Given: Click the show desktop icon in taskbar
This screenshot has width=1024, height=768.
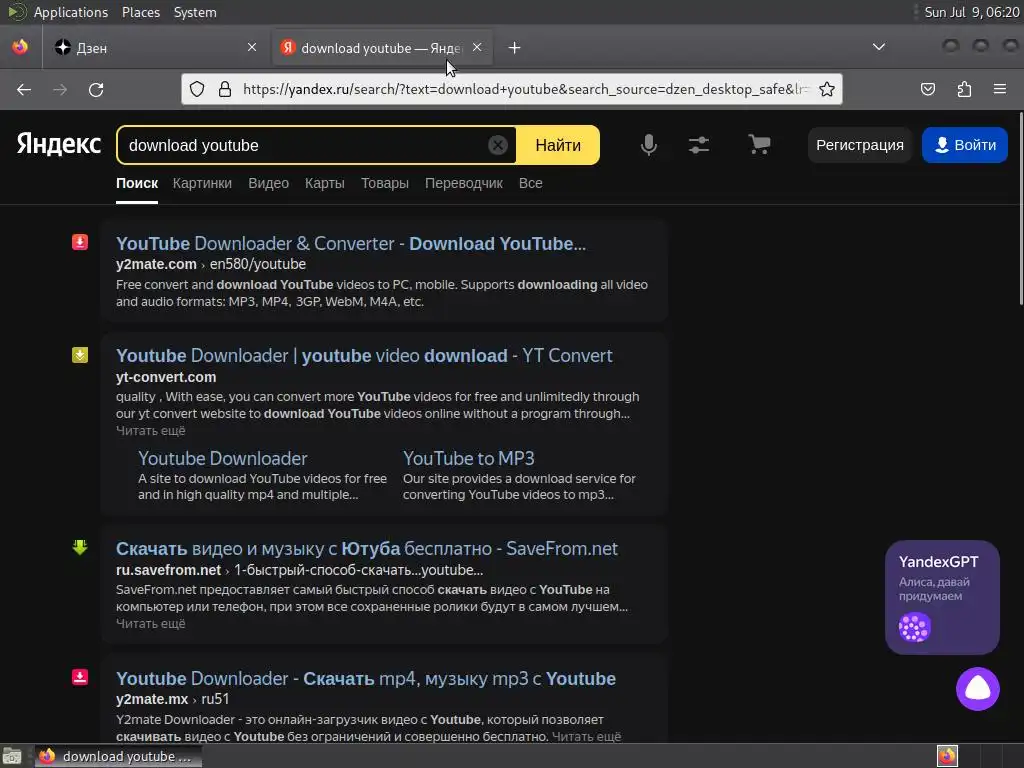Looking at the screenshot, I should point(12,756).
